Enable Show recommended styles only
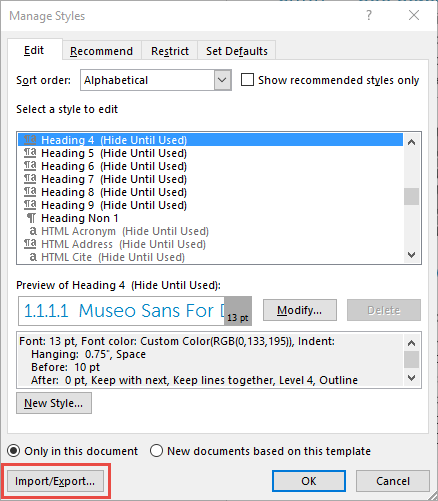The image size is (438, 501). click(x=247, y=80)
